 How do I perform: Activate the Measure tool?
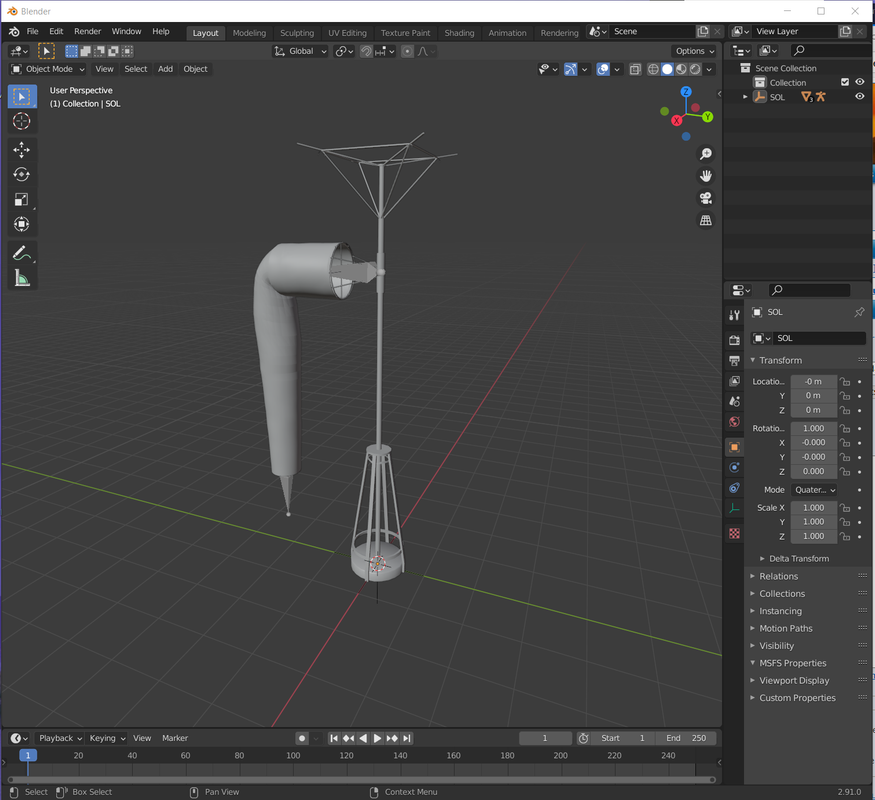[x=21, y=278]
